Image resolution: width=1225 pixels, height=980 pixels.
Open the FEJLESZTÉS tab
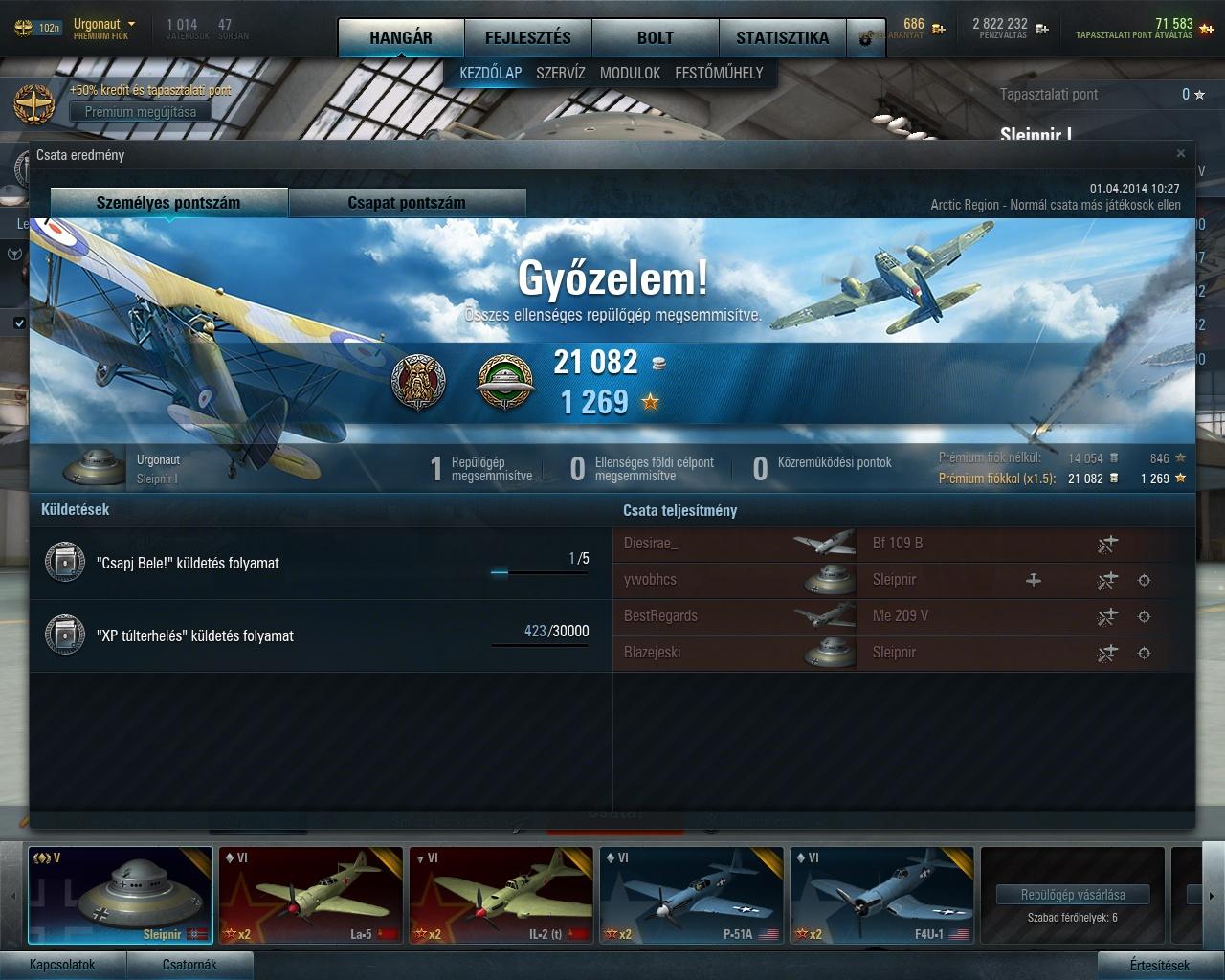tap(527, 38)
